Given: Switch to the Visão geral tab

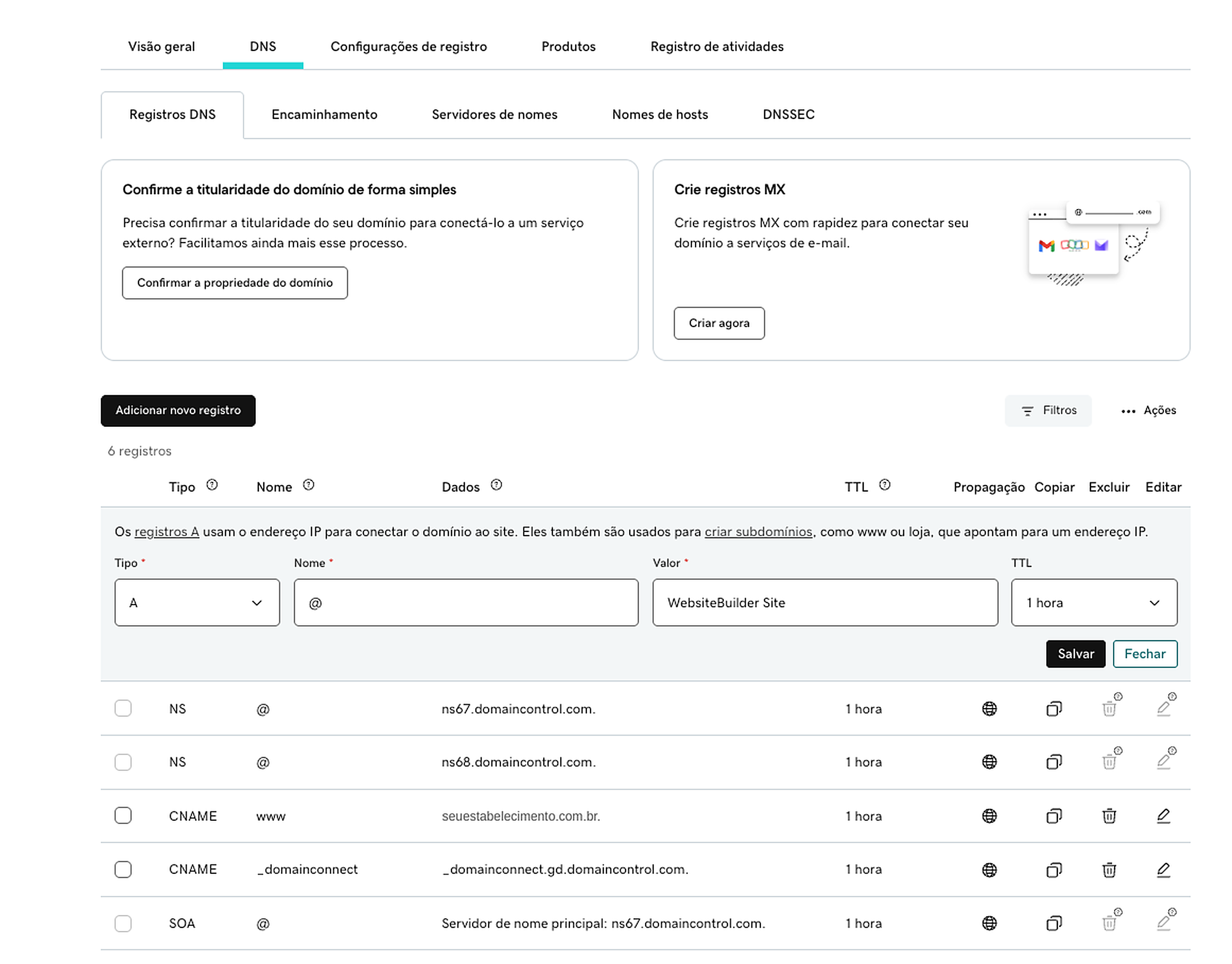Looking at the screenshot, I should [x=161, y=46].
